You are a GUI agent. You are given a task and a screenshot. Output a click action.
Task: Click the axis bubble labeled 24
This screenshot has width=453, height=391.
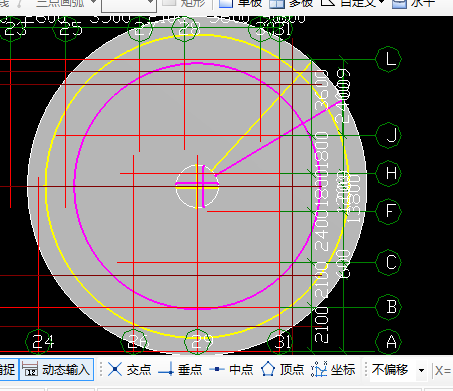click(x=40, y=342)
